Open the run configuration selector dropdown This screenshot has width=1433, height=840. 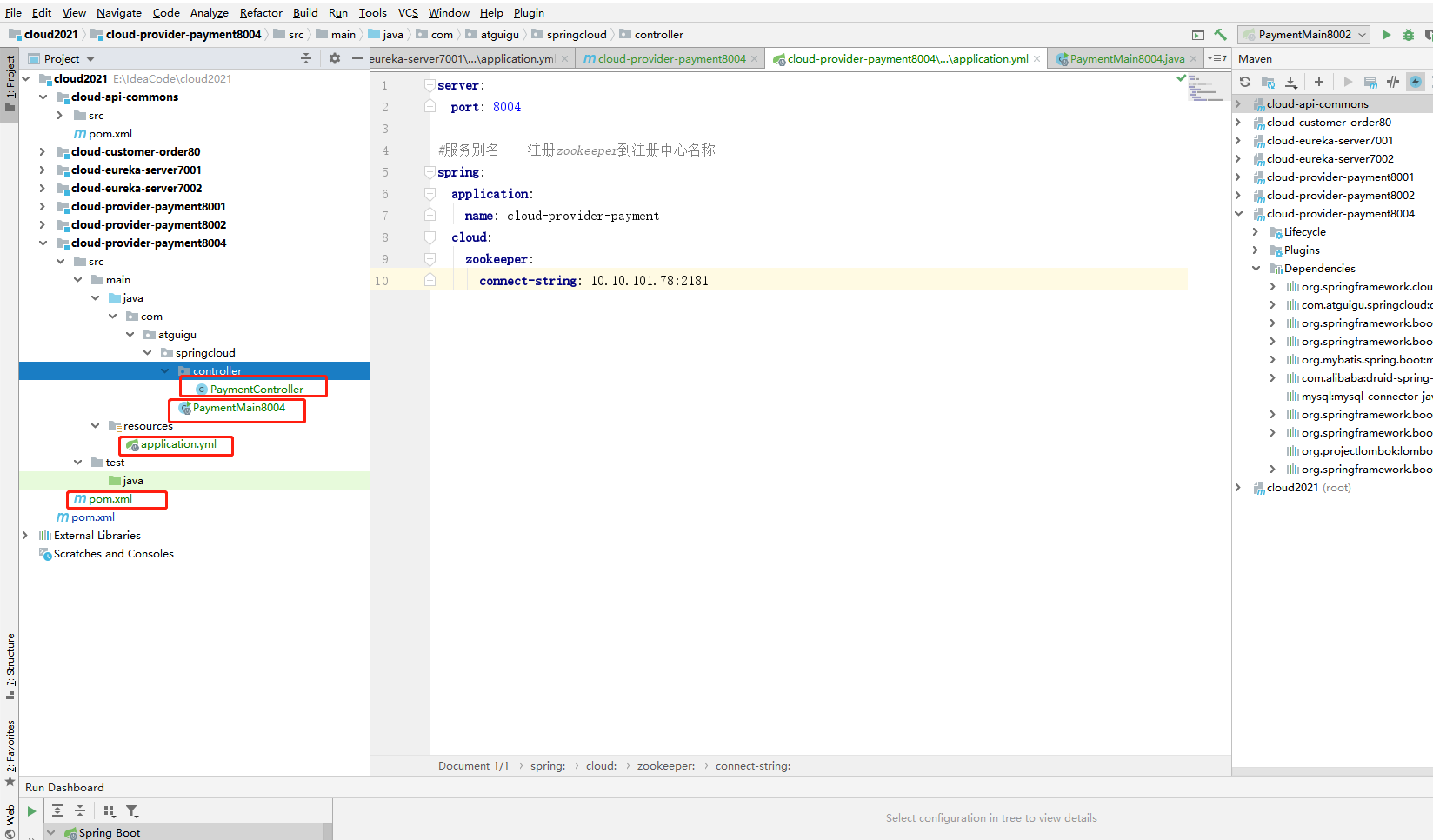1303,35
